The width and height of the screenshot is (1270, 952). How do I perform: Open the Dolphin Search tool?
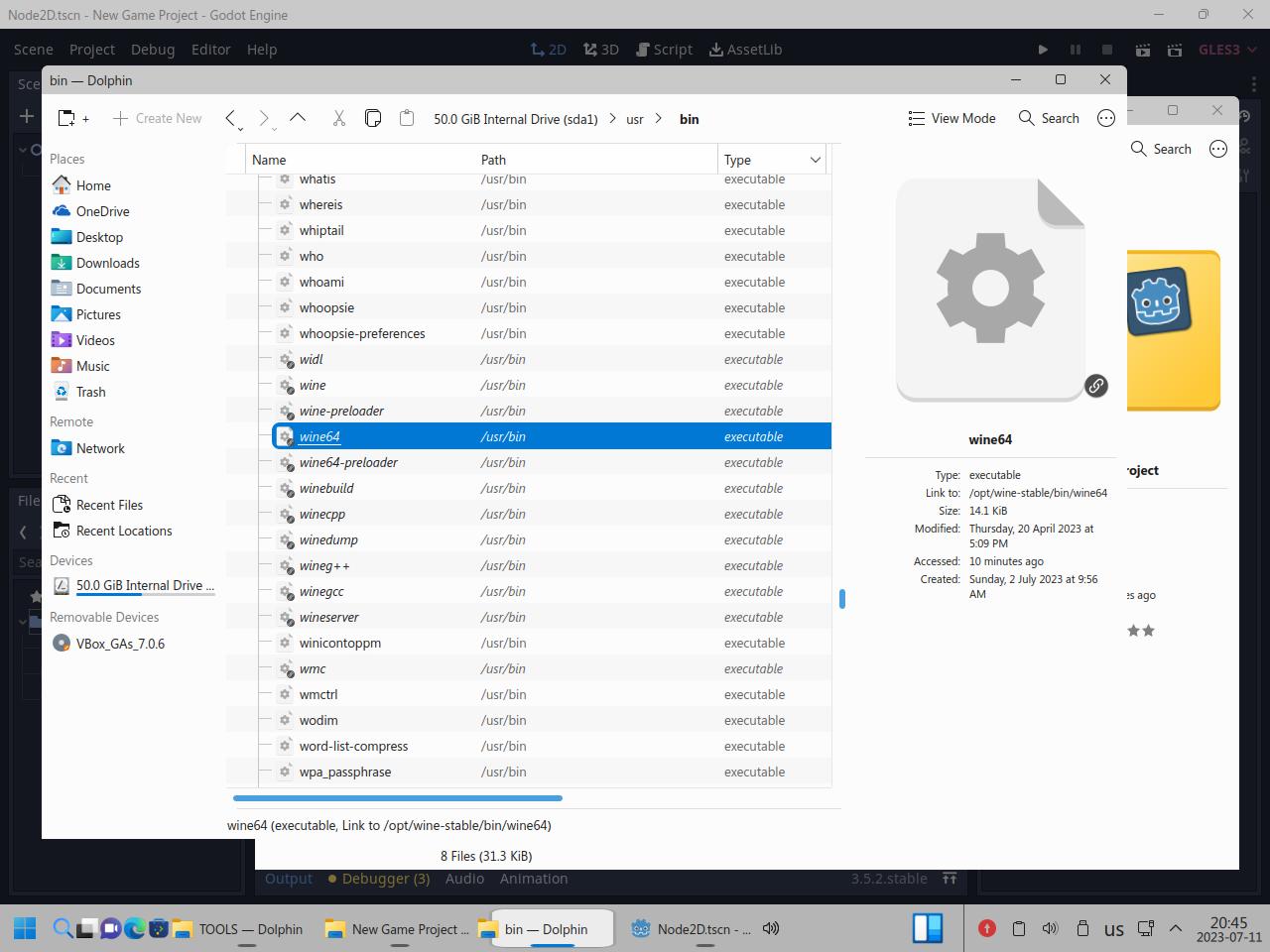coord(1049,118)
